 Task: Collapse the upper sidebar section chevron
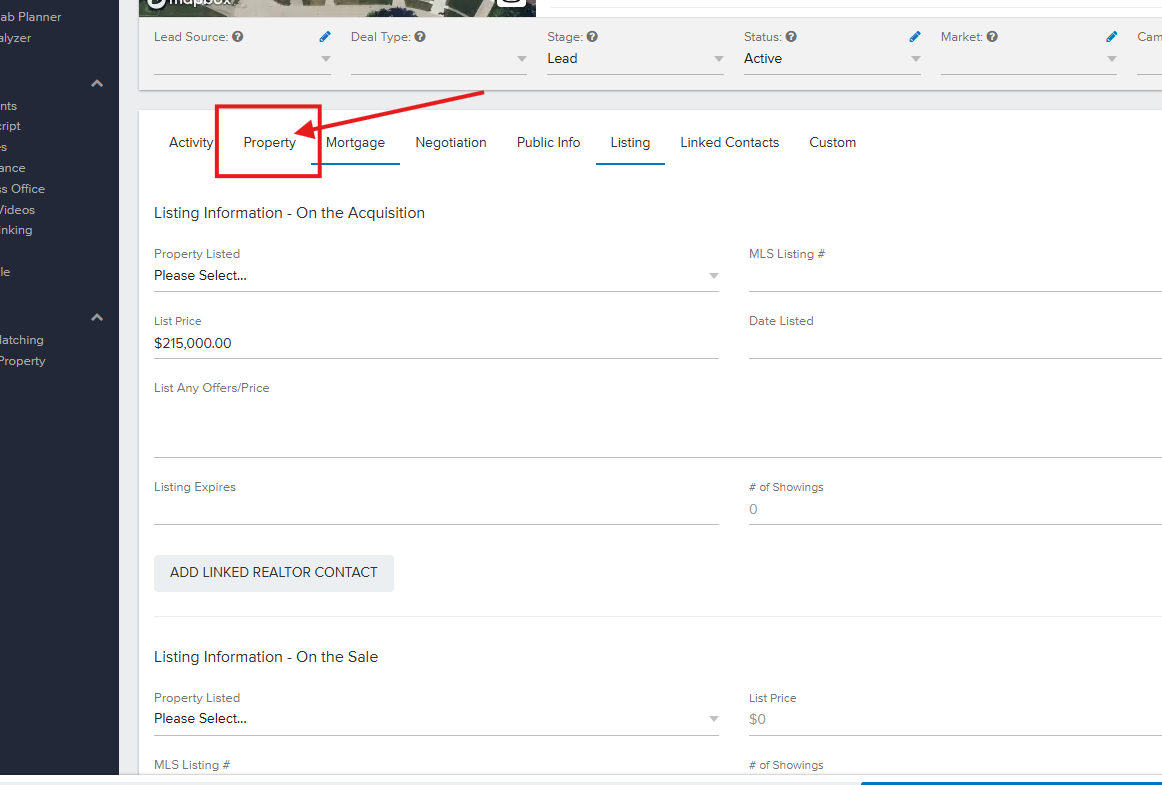coord(97,84)
